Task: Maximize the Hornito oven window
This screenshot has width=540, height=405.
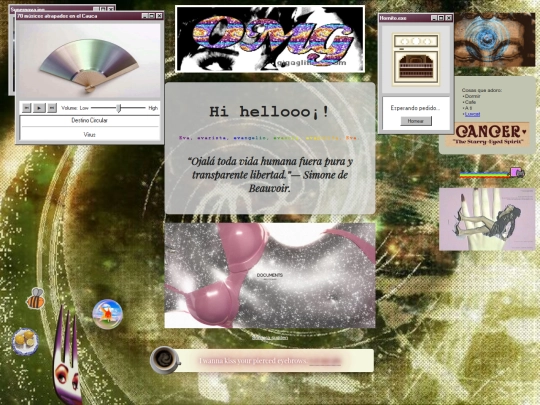Action: click(x=441, y=18)
